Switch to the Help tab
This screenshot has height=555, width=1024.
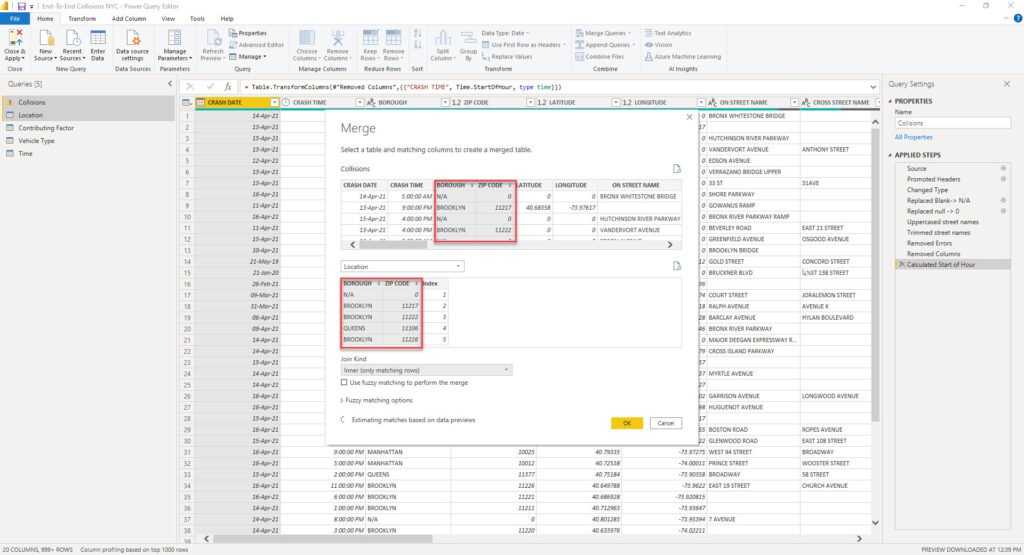click(x=227, y=19)
